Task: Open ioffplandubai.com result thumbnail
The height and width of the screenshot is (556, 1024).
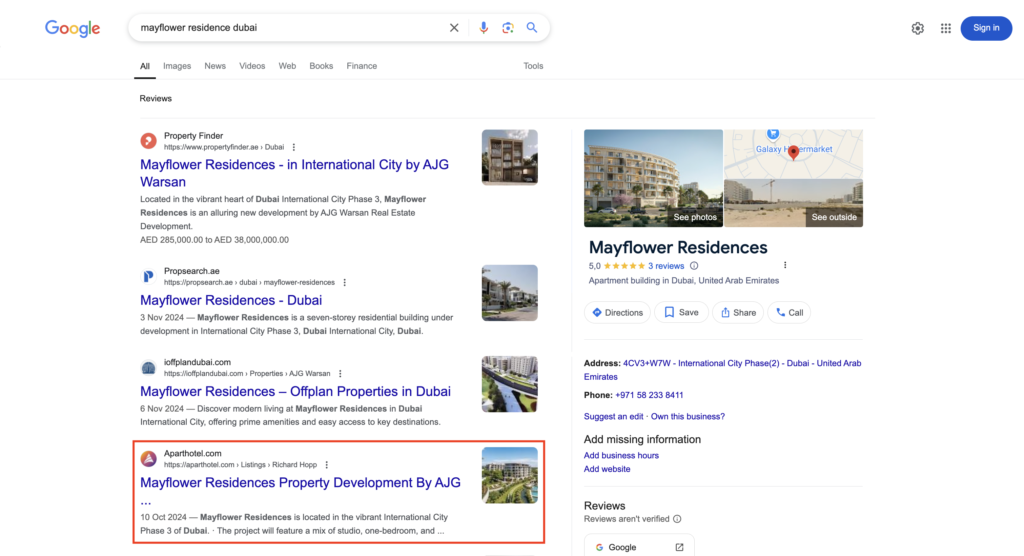Action: 509,384
